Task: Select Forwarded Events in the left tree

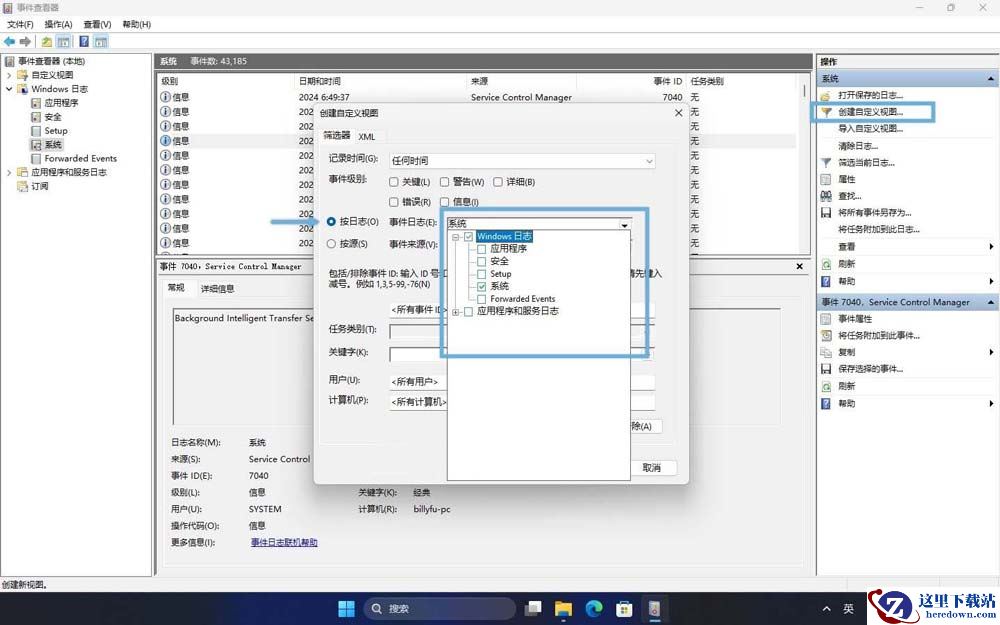Action: (x=80, y=158)
